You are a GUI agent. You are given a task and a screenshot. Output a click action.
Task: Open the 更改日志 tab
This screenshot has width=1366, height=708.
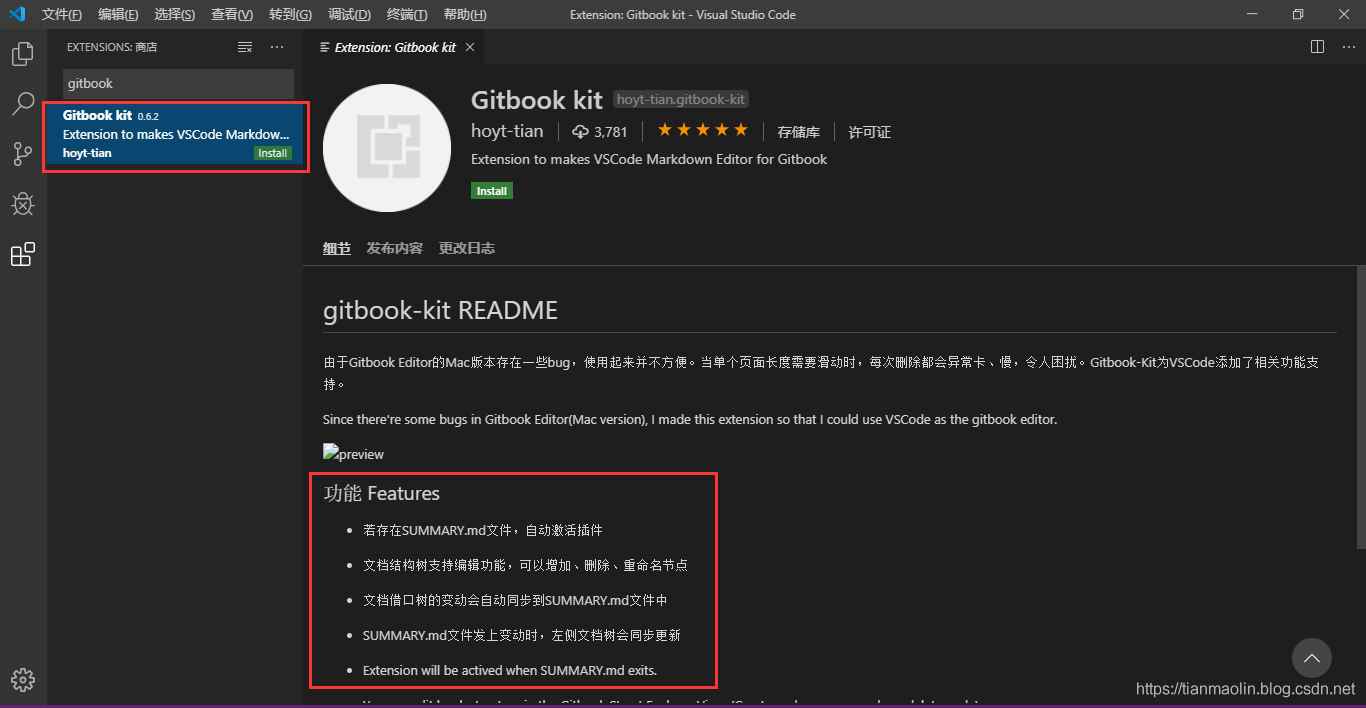466,247
